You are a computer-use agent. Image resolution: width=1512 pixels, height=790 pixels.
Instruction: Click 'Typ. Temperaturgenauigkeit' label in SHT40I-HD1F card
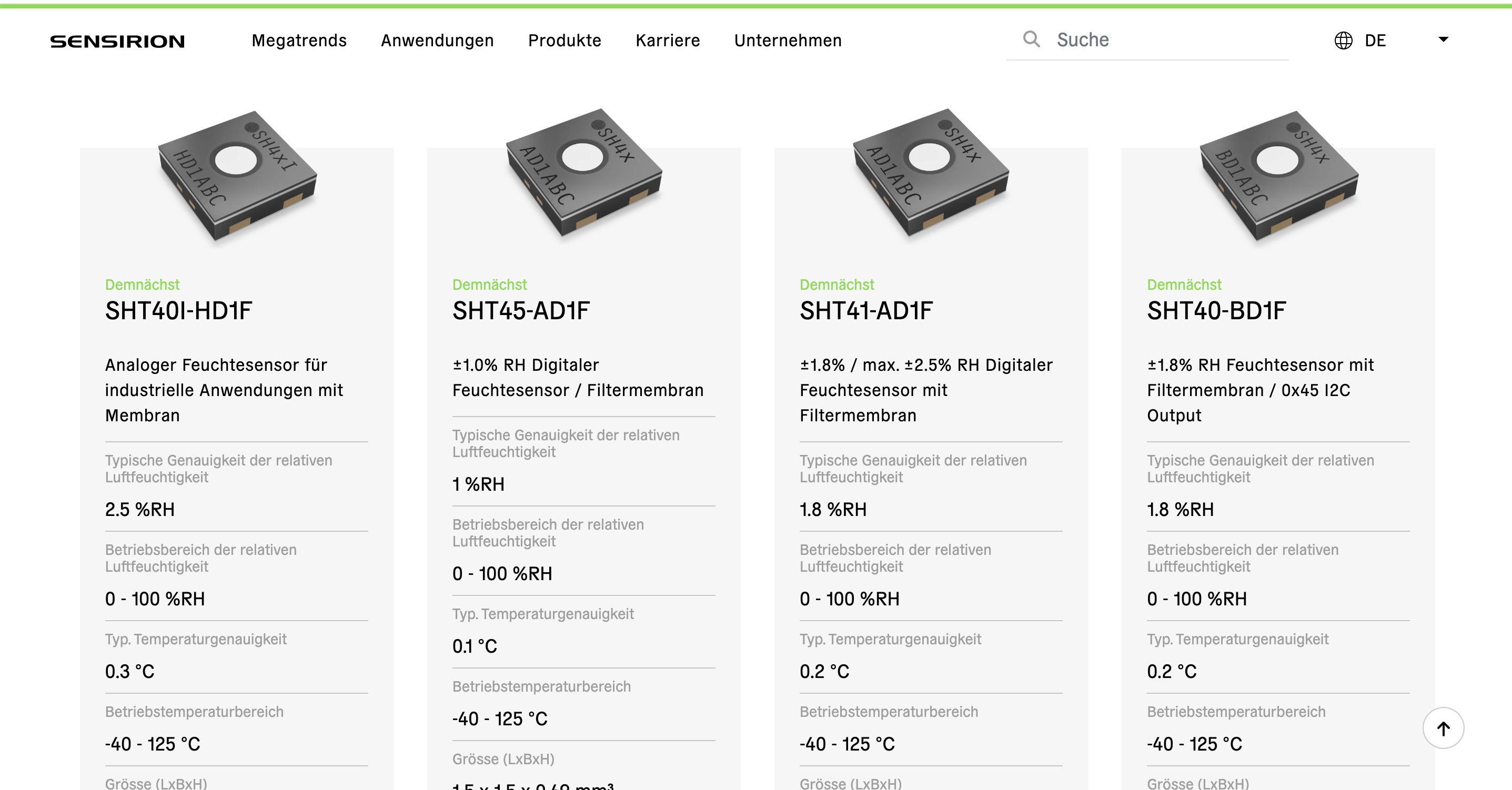pos(196,639)
